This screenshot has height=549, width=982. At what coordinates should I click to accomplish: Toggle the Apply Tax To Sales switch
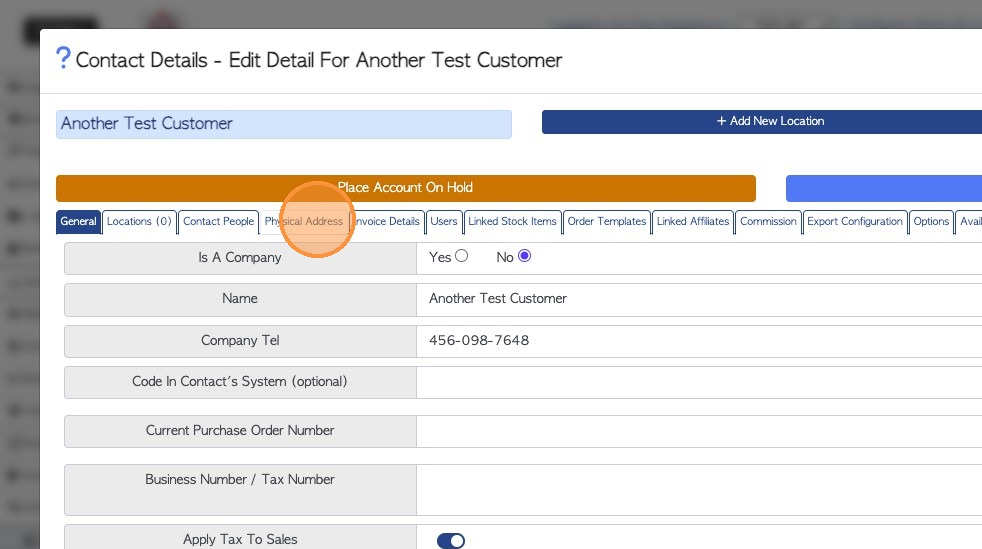point(451,541)
